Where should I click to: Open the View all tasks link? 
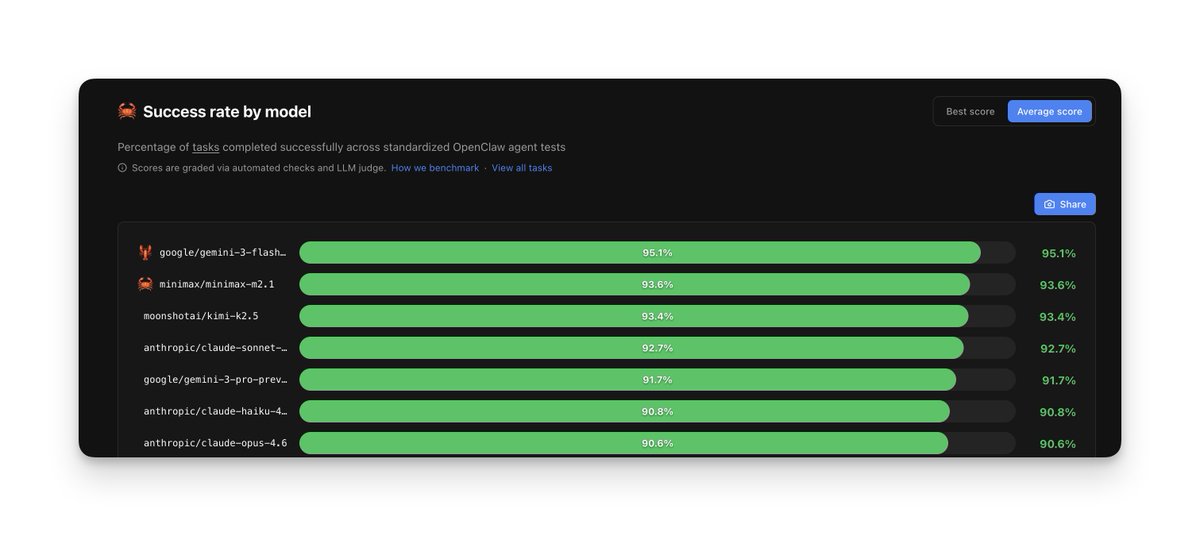coord(522,168)
